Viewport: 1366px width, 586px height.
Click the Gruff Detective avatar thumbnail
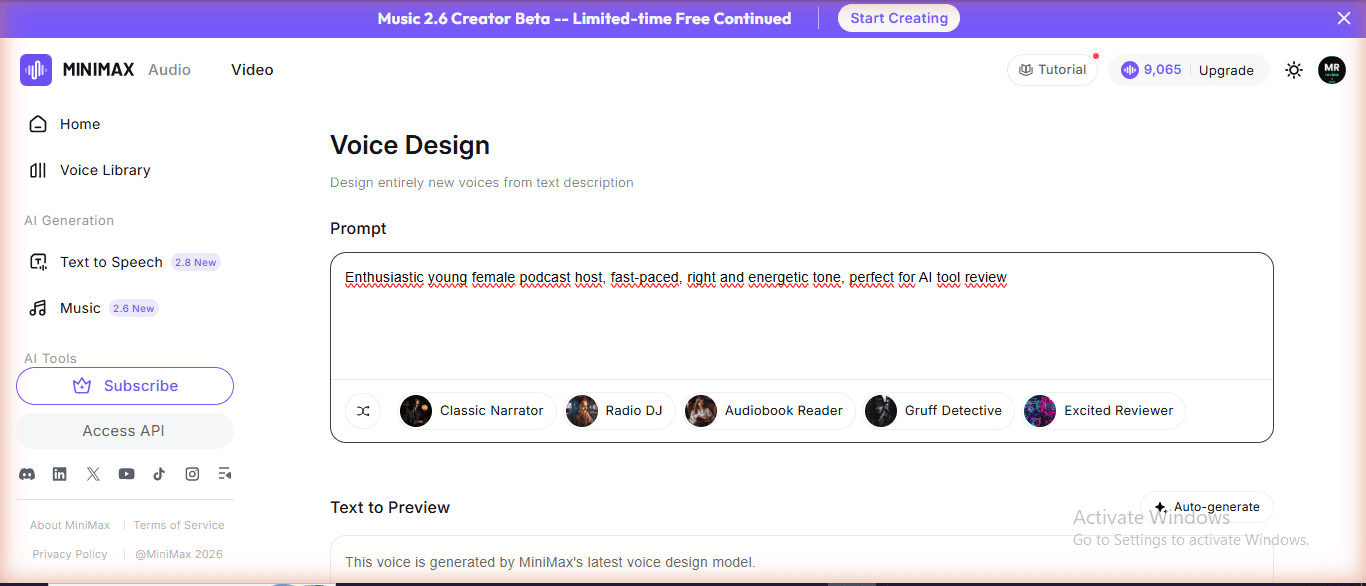tap(881, 411)
